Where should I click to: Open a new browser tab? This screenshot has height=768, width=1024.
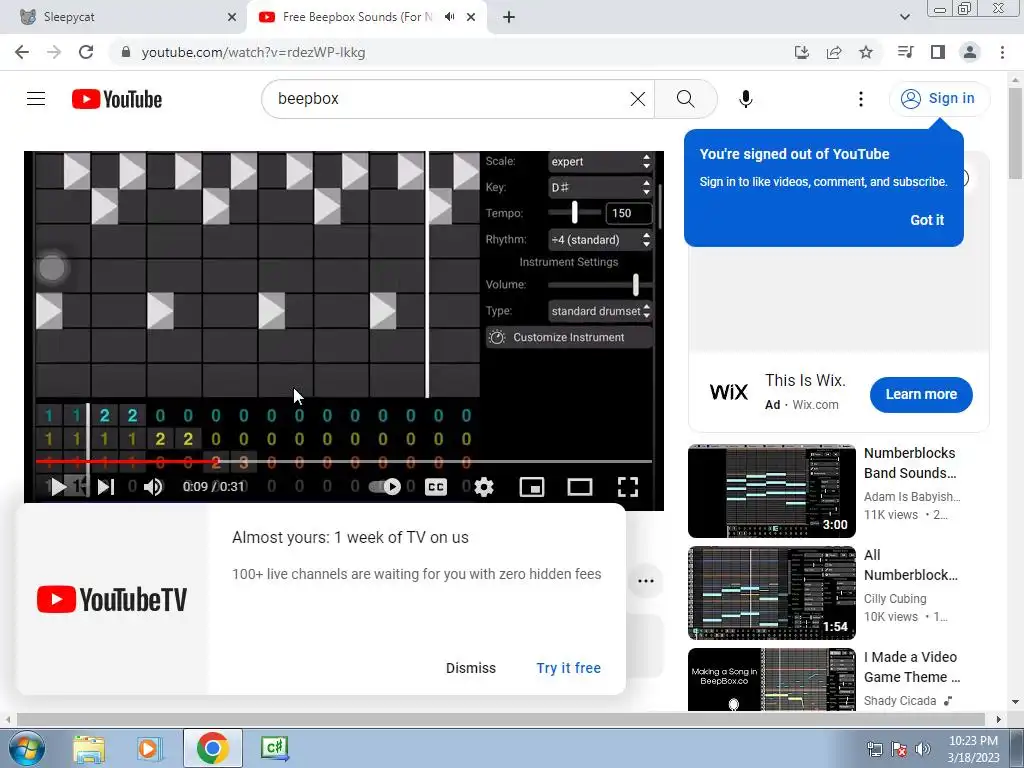coord(509,17)
